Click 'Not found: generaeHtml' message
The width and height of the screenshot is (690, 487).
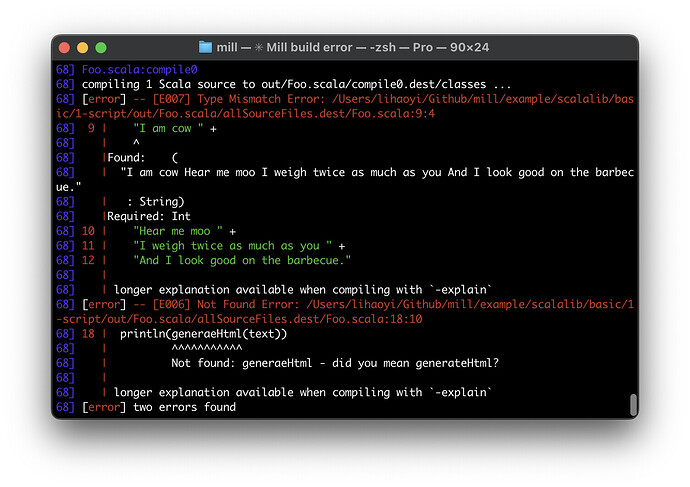[242, 363]
